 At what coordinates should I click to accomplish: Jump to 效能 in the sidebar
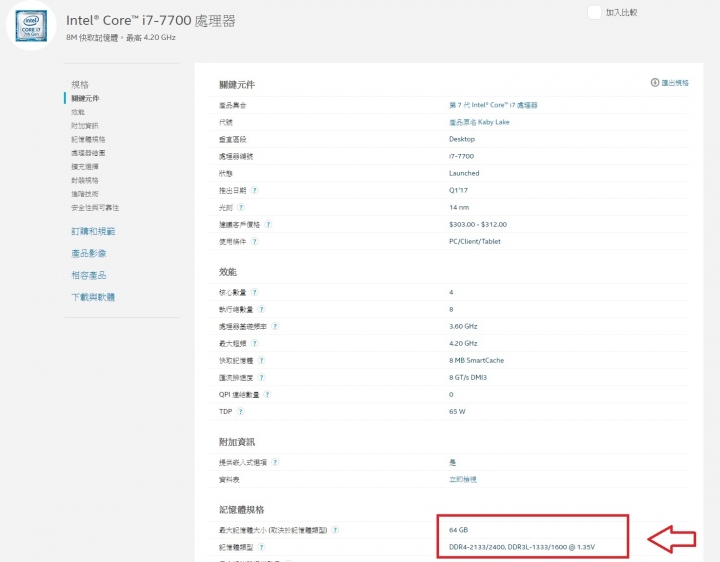78,112
